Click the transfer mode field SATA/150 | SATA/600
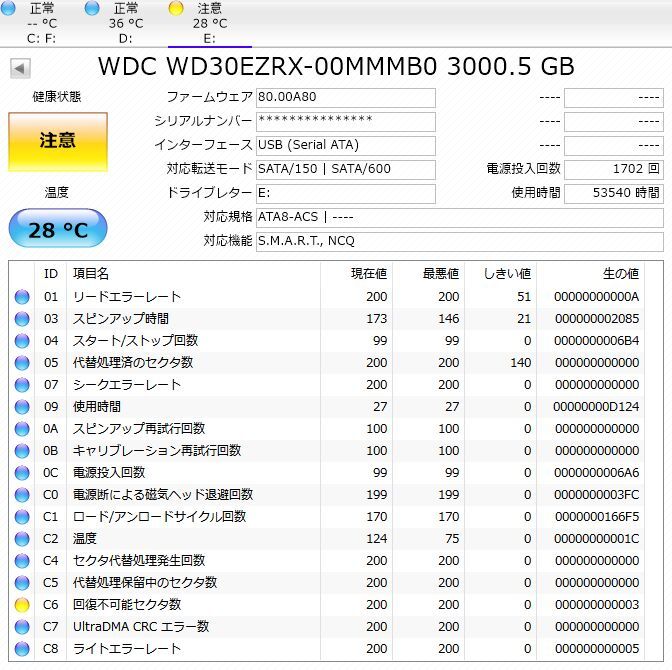 tap(345, 170)
